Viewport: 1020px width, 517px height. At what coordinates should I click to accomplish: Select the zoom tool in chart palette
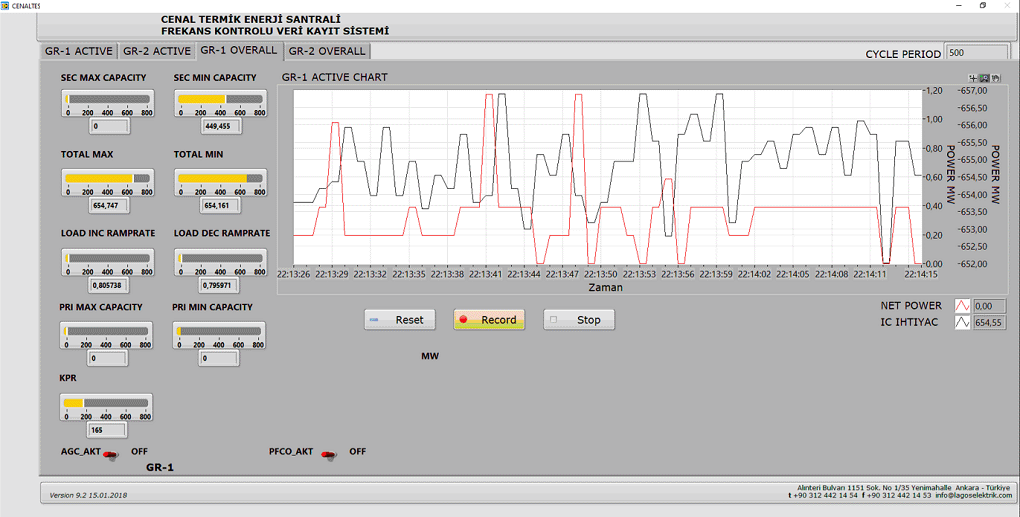point(984,78)
